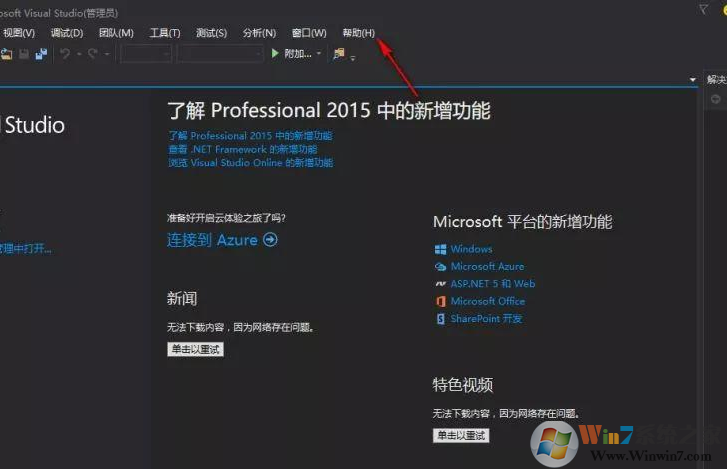728x470 pixels.
Task: Click the Open File toolbar icon
Action: 6,54
